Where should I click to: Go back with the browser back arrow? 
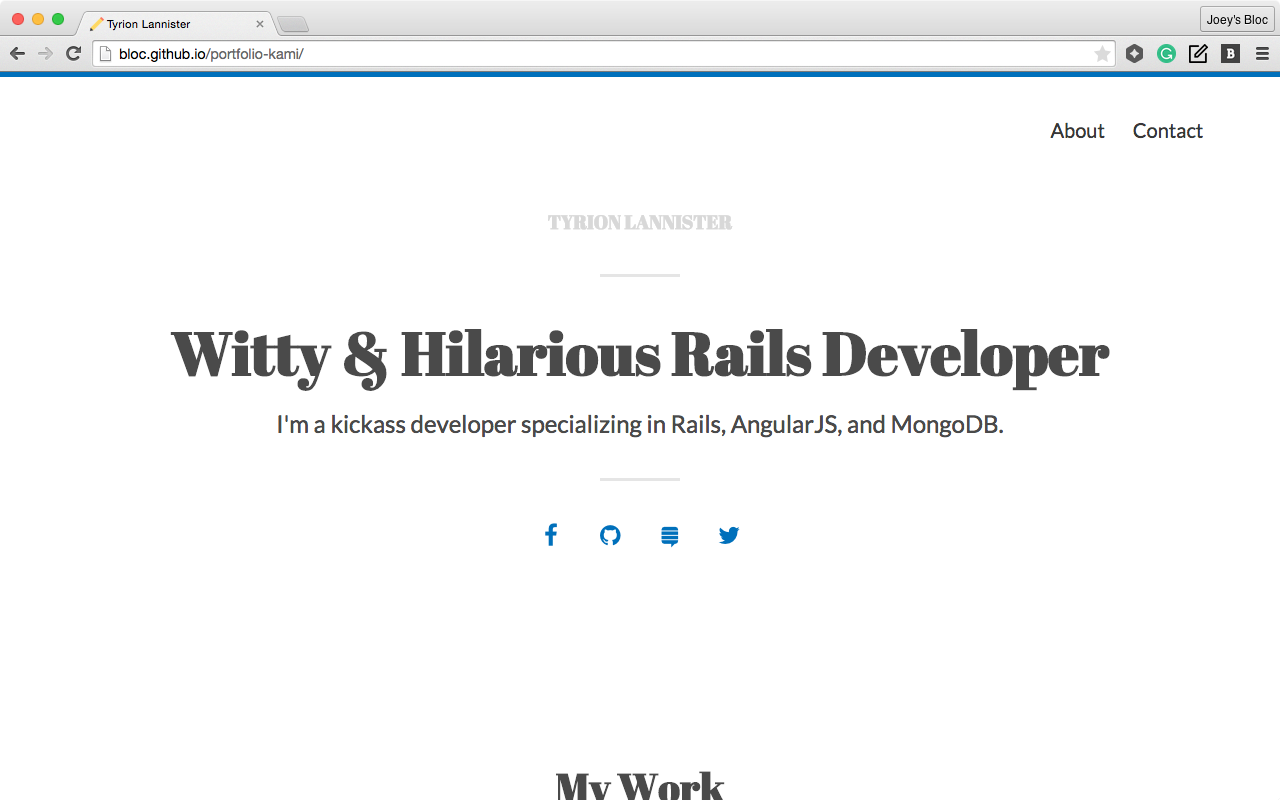[17, 53]
